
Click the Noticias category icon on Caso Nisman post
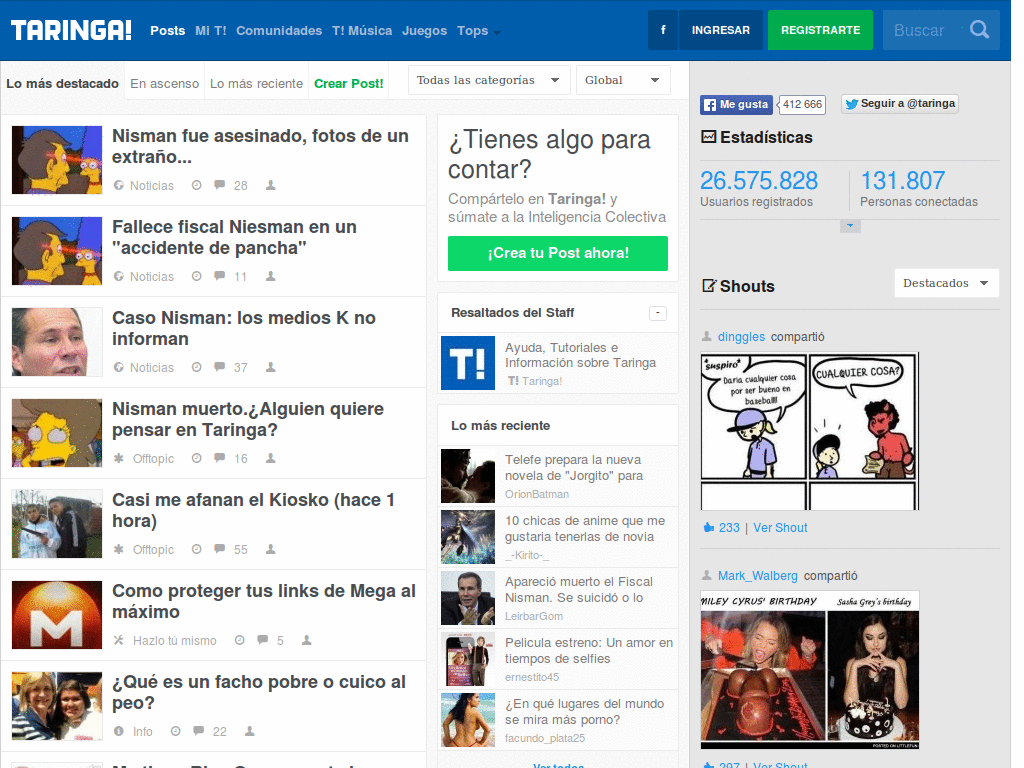click(118, 368)
